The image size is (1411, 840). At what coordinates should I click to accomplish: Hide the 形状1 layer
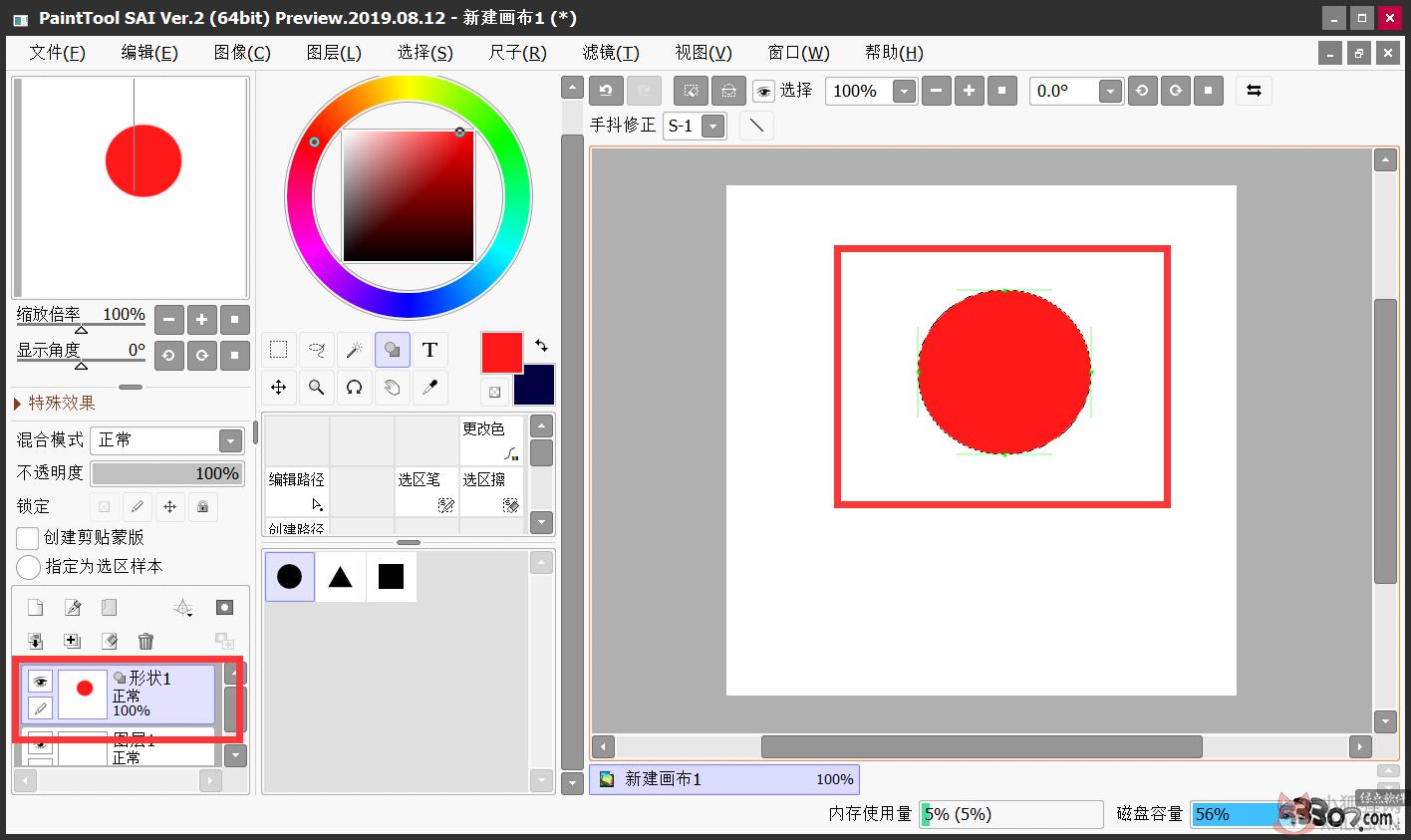40,682
